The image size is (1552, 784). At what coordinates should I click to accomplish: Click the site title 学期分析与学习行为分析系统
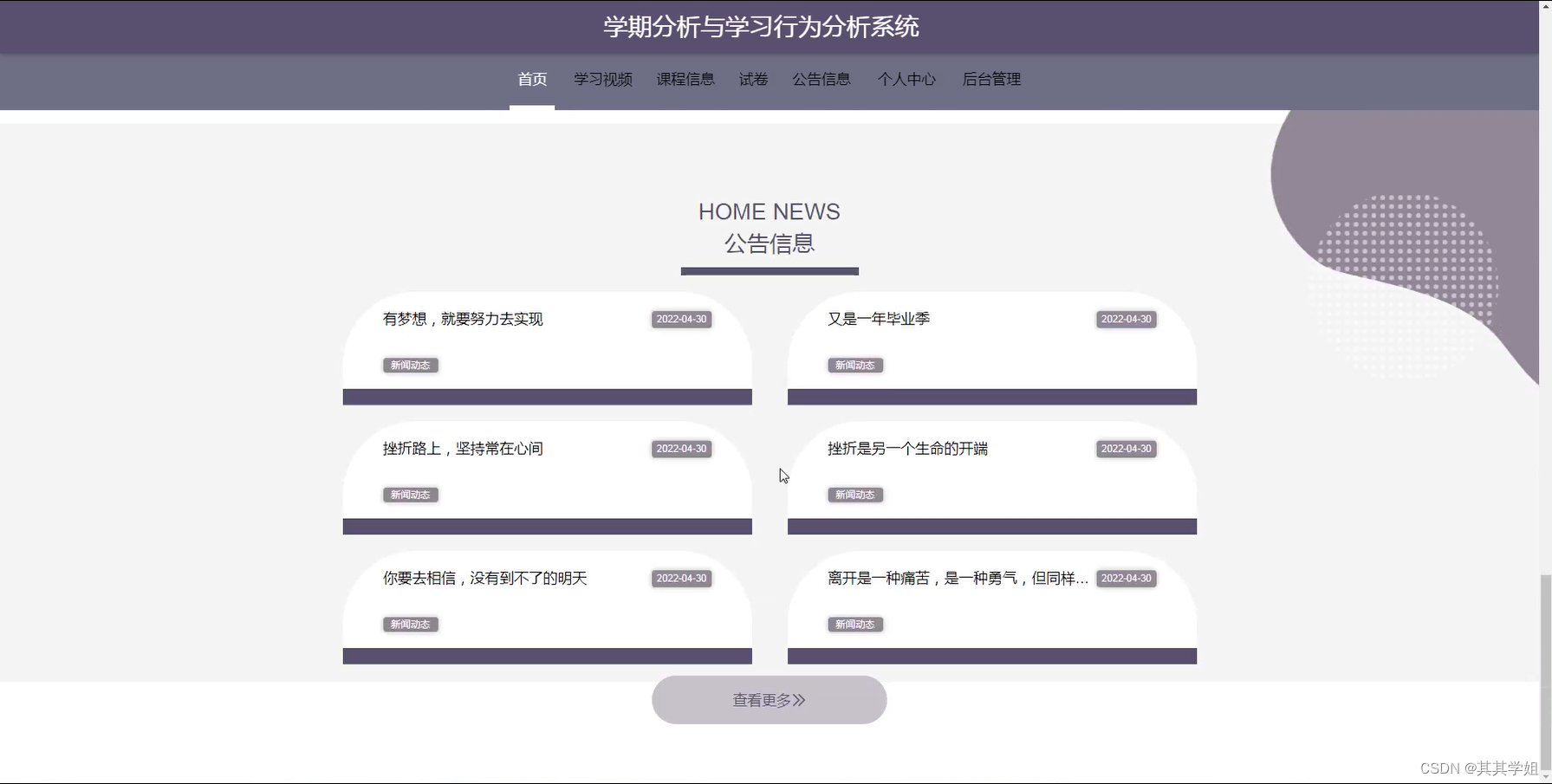point(763,27)
